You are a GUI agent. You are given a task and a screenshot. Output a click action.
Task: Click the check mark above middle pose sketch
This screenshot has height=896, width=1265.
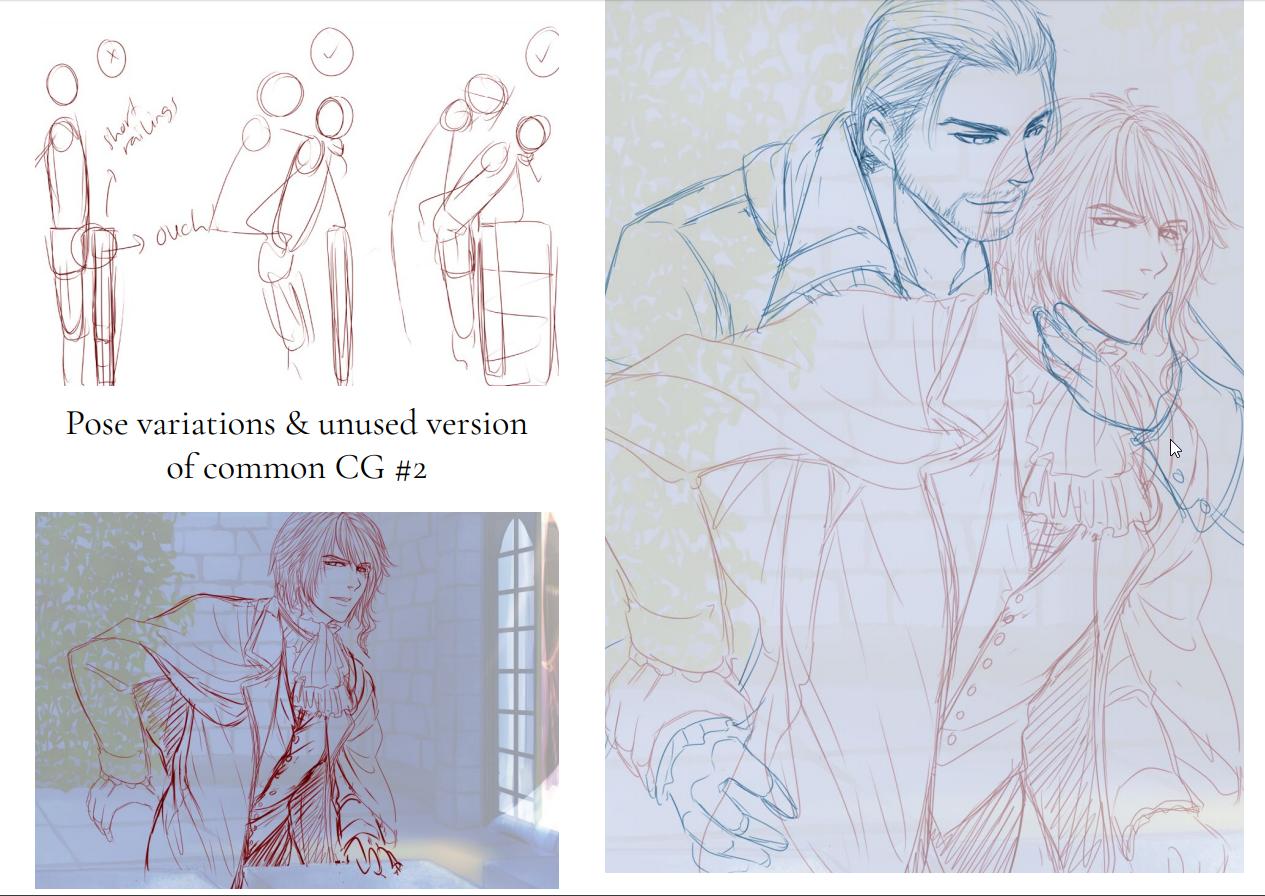[332, 51]
